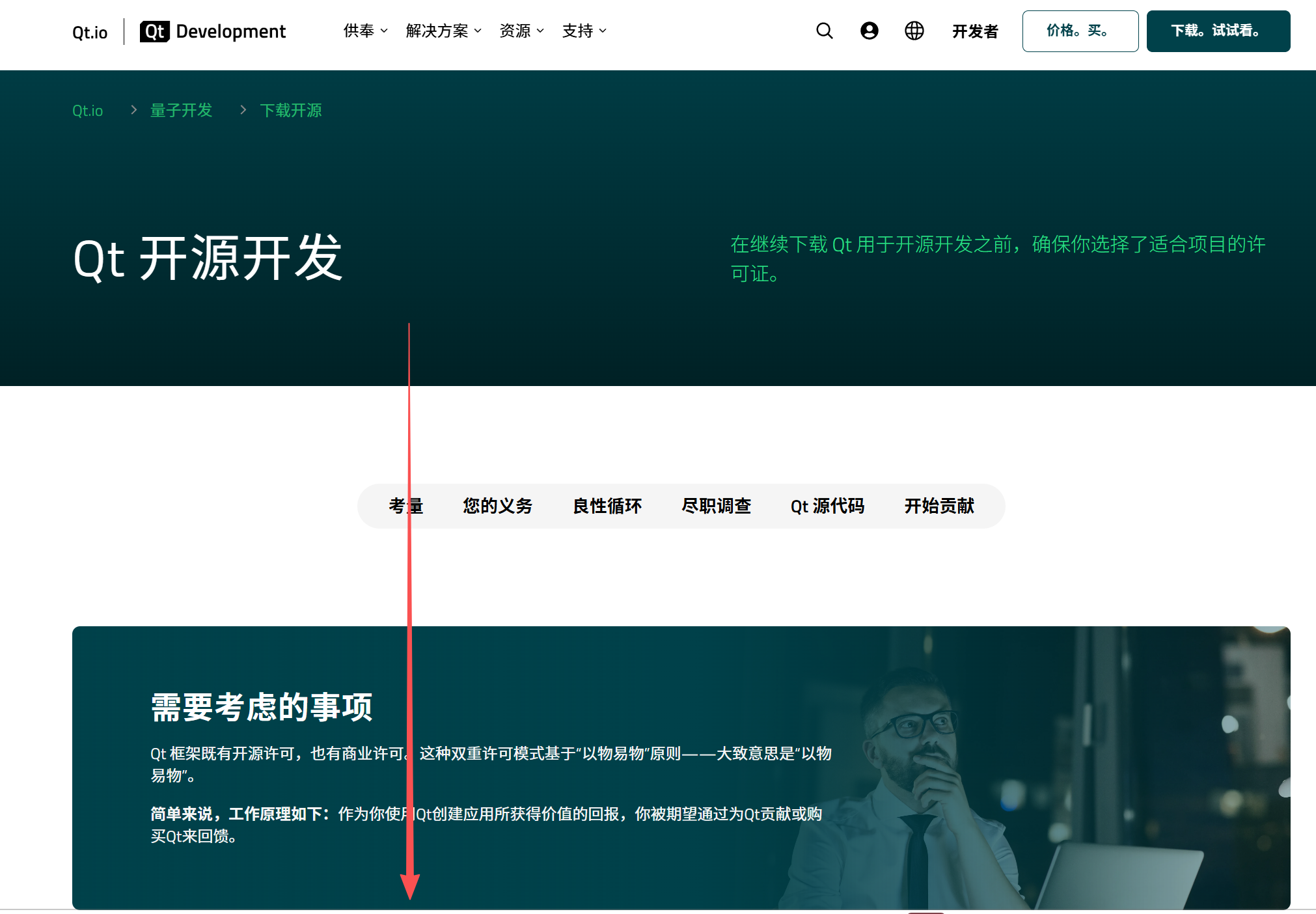Click the 开始贡献 tab

point(939,506)
